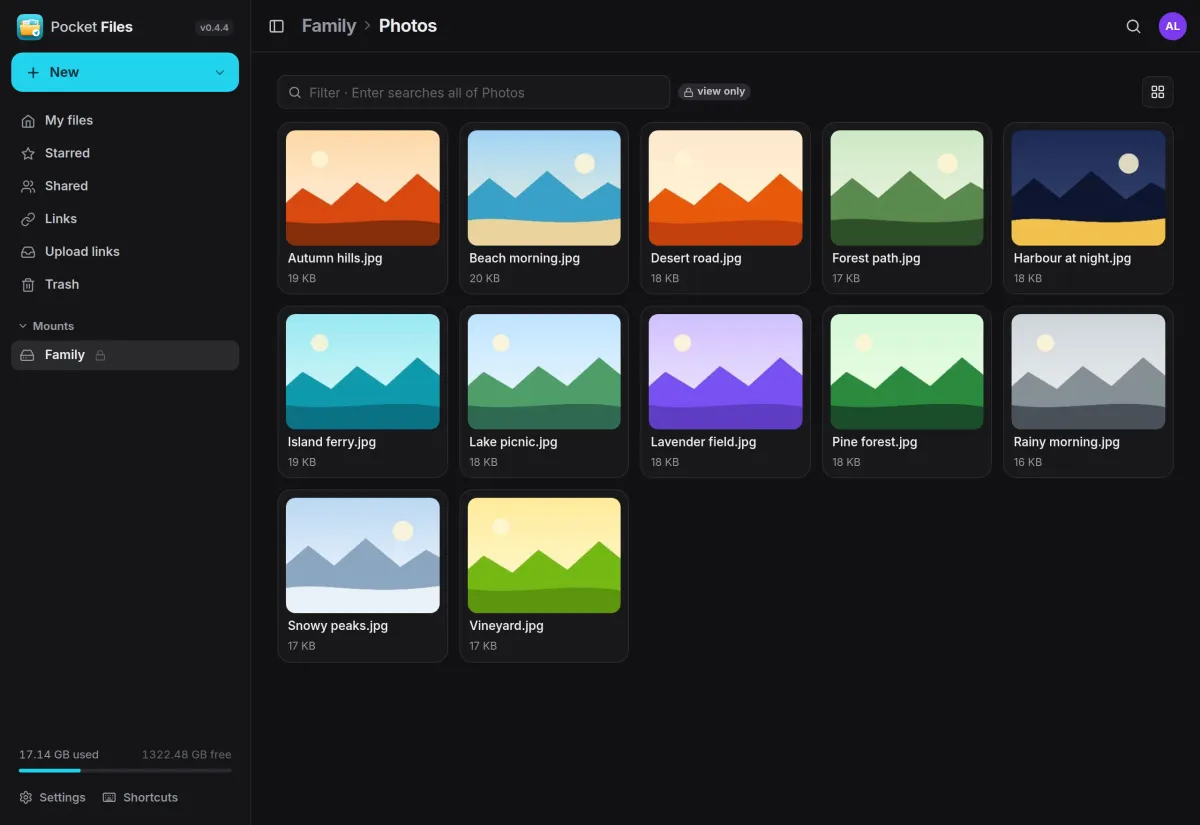Click 1322.48 GB free text
Screen dimensions: 1200x825
186,754
